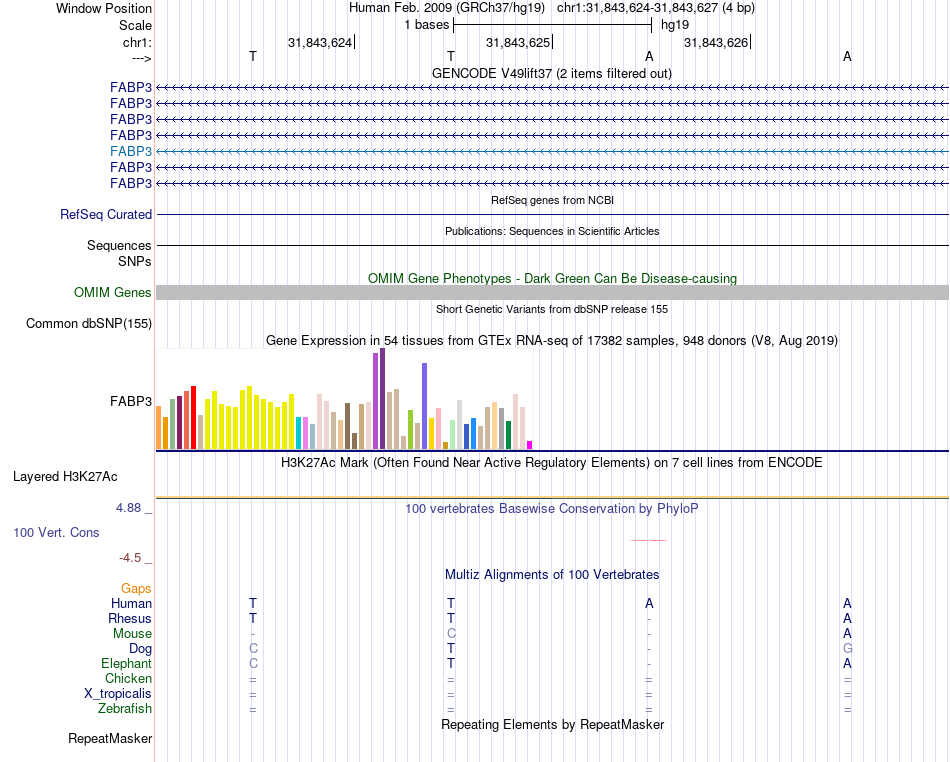Click the Scale track label
950x762 pixels.
135,25
